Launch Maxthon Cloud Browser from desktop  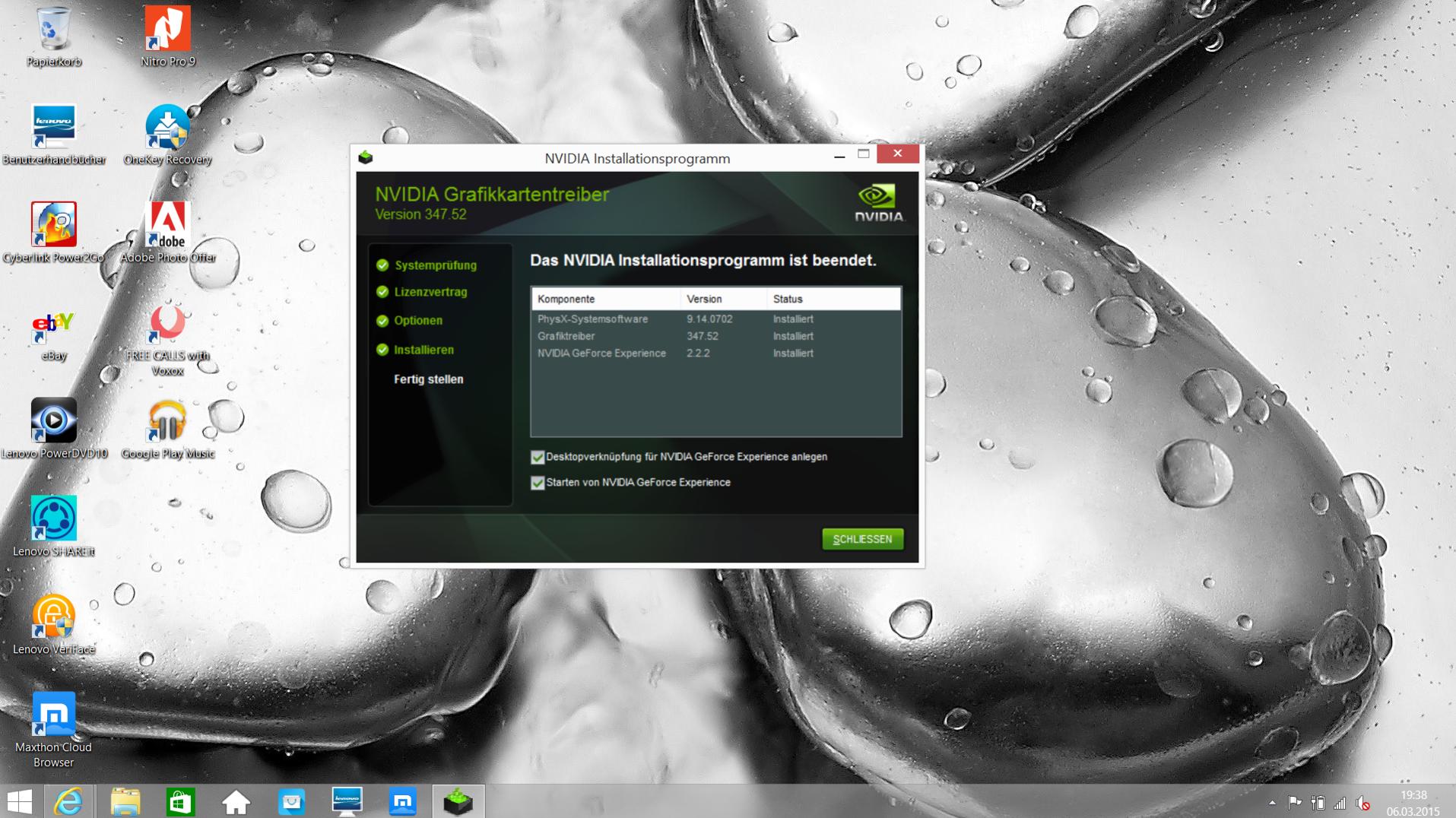53,730
